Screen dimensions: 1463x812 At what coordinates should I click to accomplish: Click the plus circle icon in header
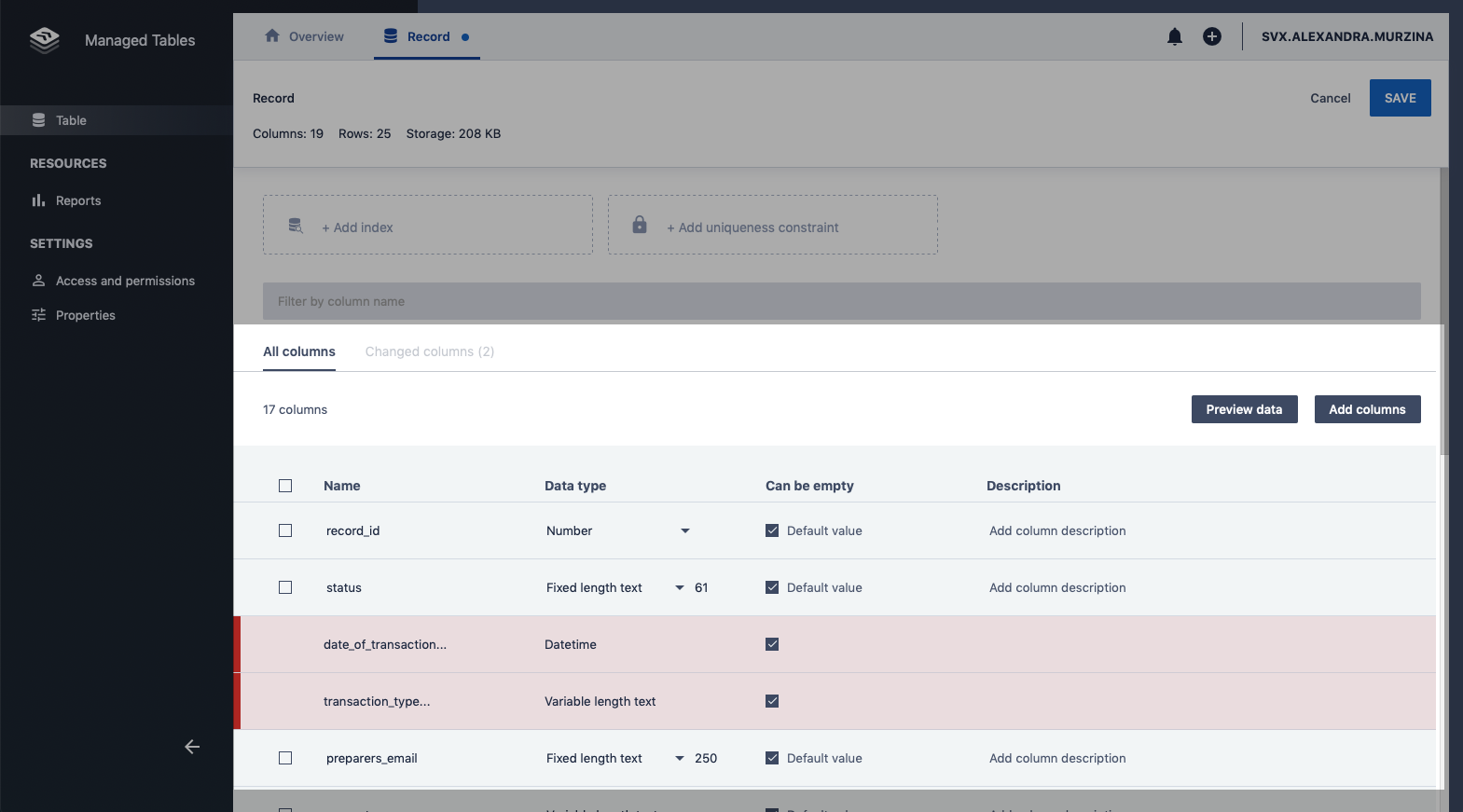point(1212,36)
